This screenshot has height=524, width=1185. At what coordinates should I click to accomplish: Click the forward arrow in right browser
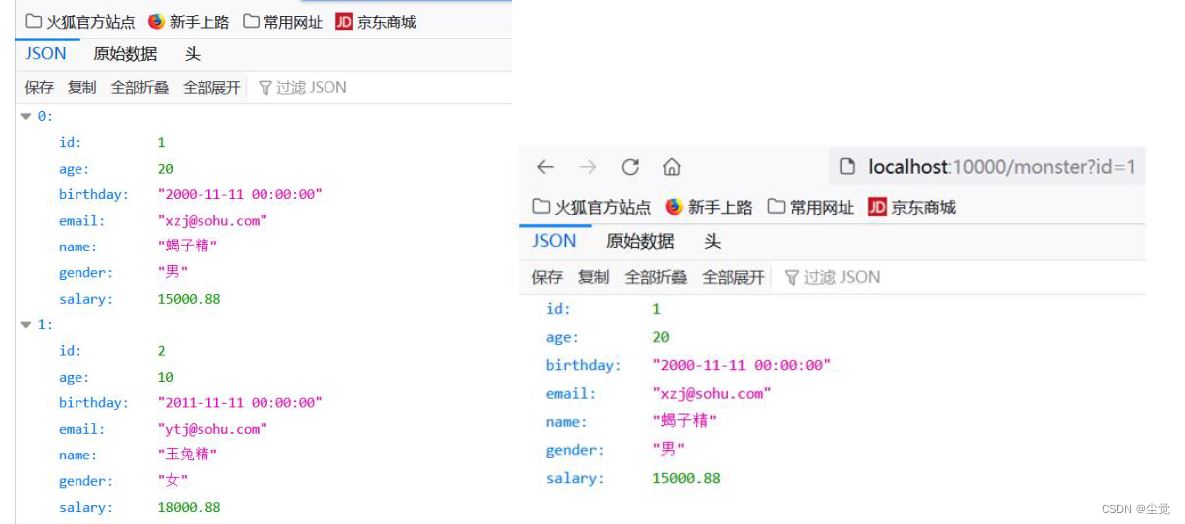tap(587, 167)
